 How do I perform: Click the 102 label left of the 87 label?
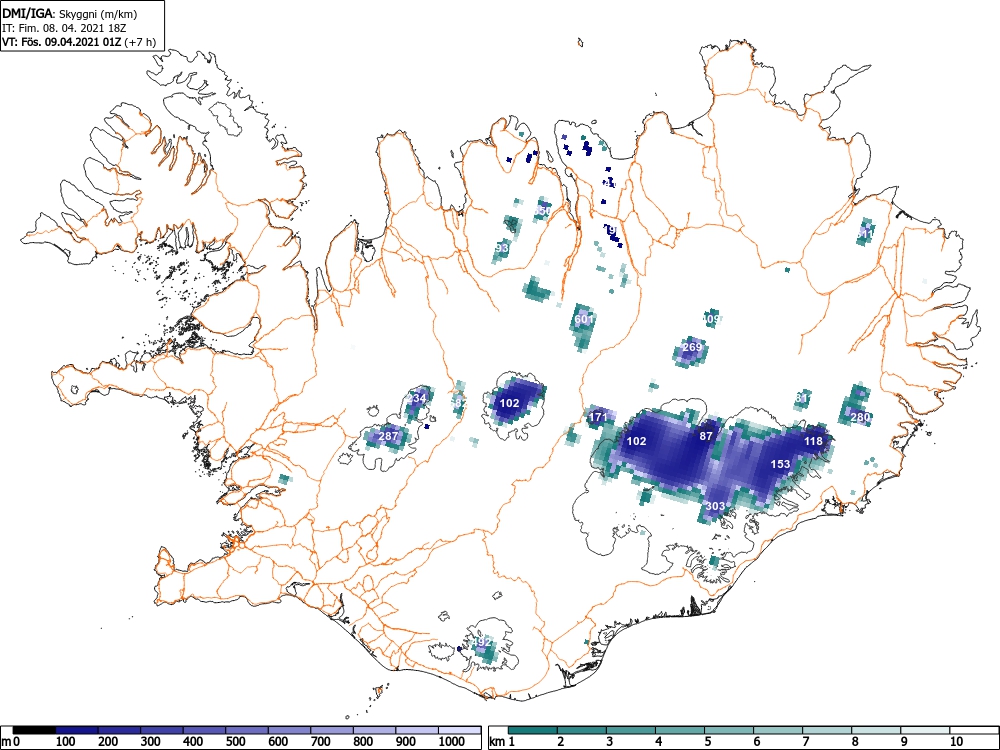(636, 441)
